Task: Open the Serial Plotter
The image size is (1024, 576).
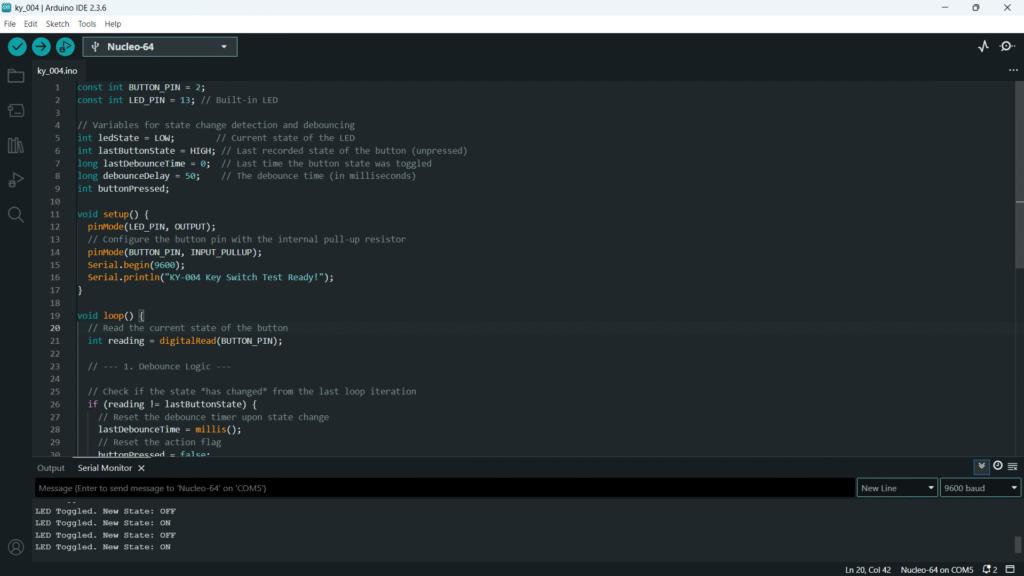Action: [982, 47]
